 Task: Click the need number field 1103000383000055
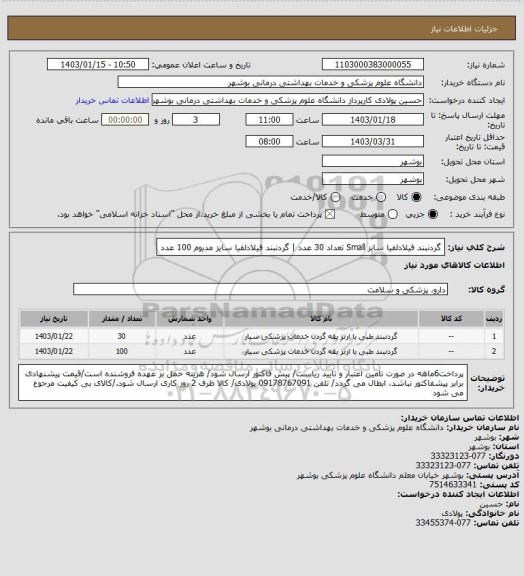click(373, 65)
